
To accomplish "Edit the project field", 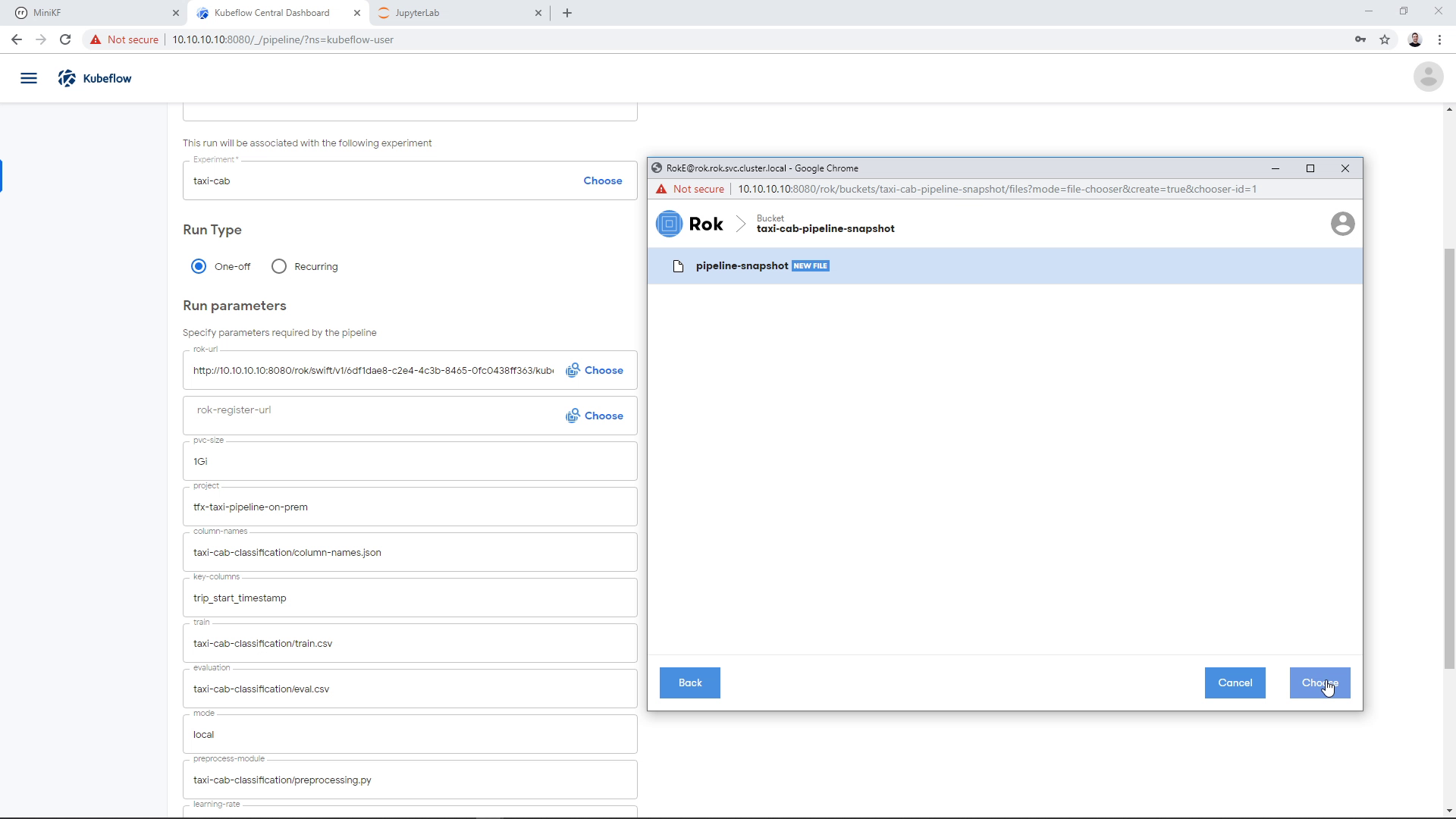I will [x=409, y=507].
